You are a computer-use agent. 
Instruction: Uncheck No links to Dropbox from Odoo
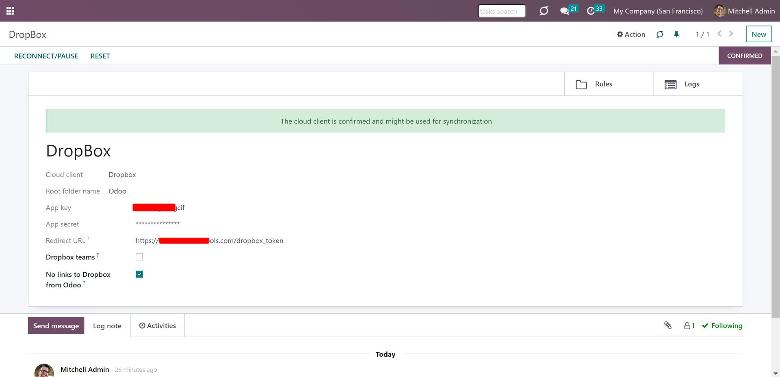139,274
